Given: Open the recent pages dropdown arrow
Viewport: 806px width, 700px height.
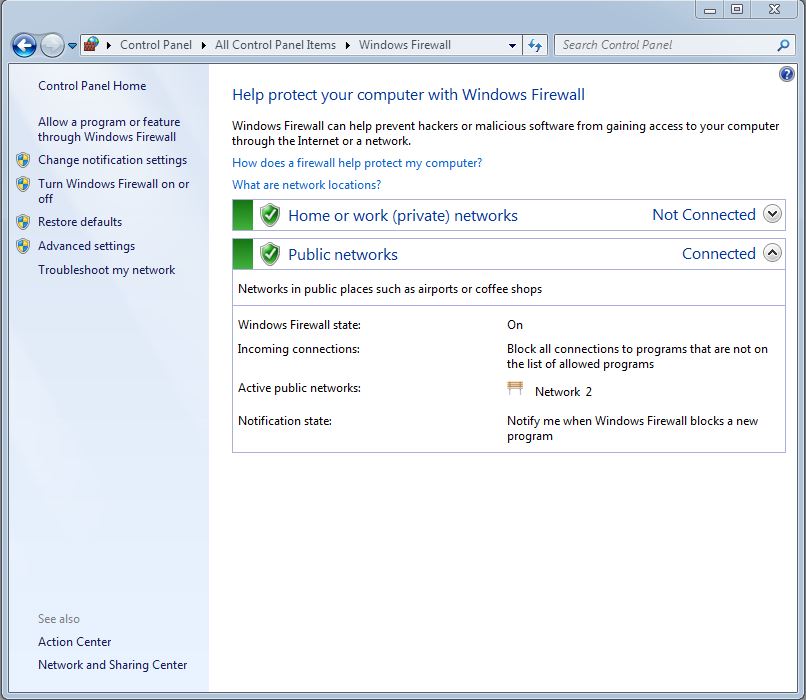Looking at the screenshot, I should tap(72, 46).
